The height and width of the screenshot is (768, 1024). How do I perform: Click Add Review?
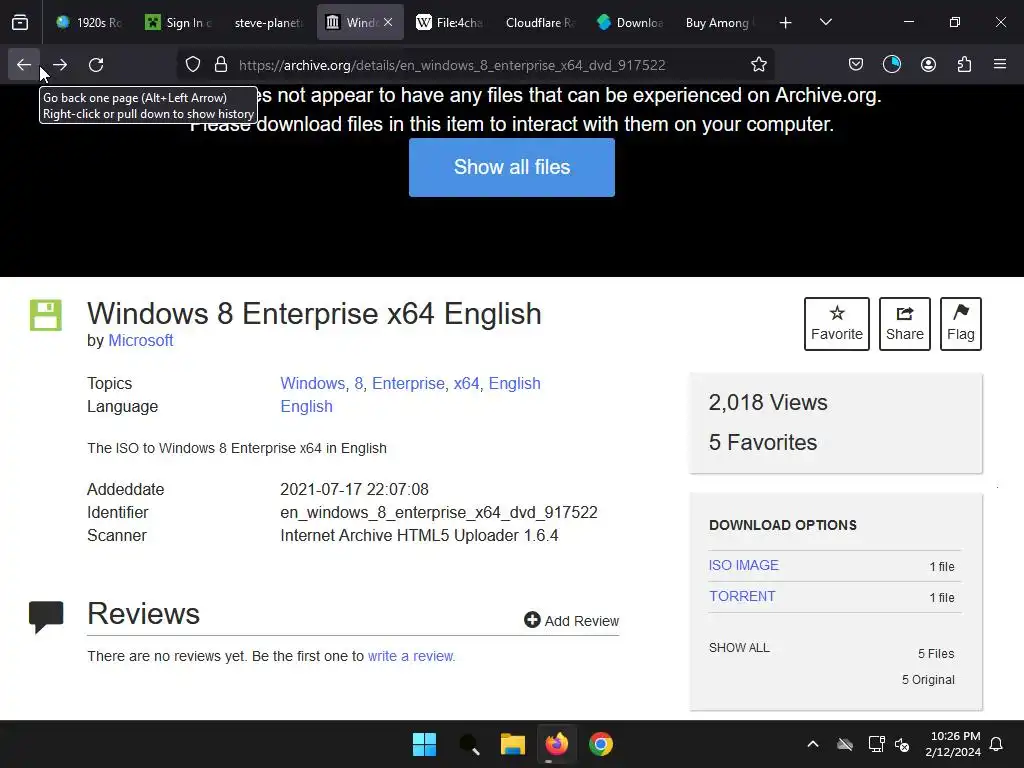[x=571, y=620]
